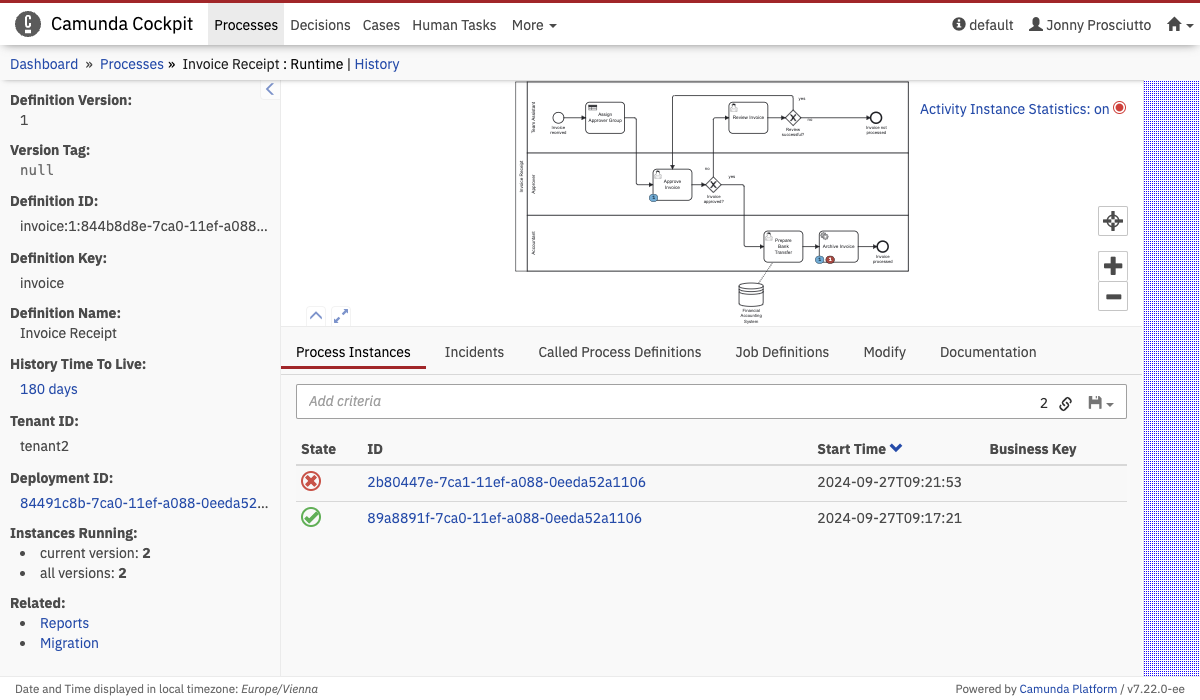Sort by Start Time column arrow
Image resolution: width=1200 pixels, height=700 pixels.
(x=896, y=449)
